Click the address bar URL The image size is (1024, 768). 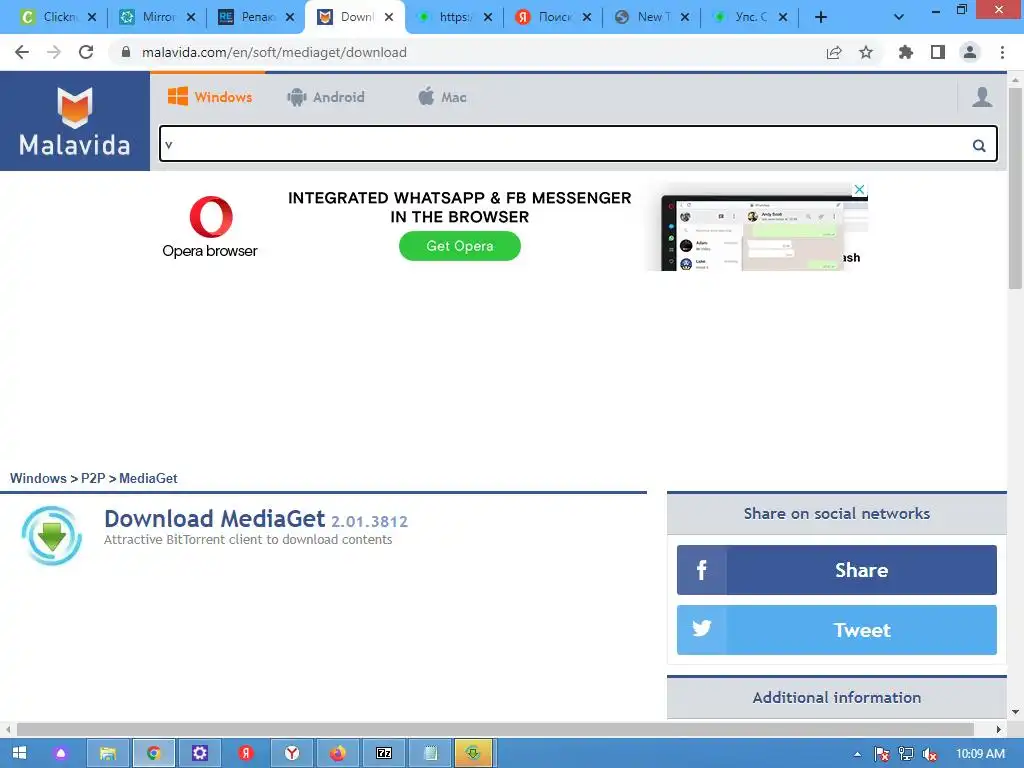tap(274, 52)
